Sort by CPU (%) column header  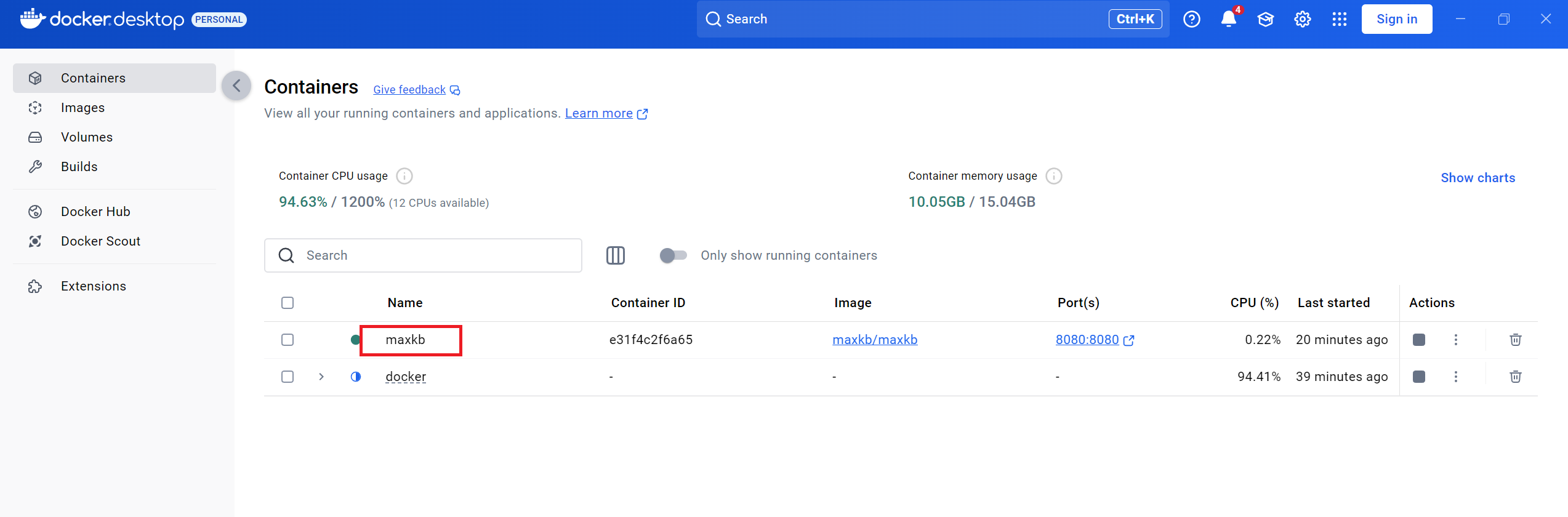(1255, 303)
